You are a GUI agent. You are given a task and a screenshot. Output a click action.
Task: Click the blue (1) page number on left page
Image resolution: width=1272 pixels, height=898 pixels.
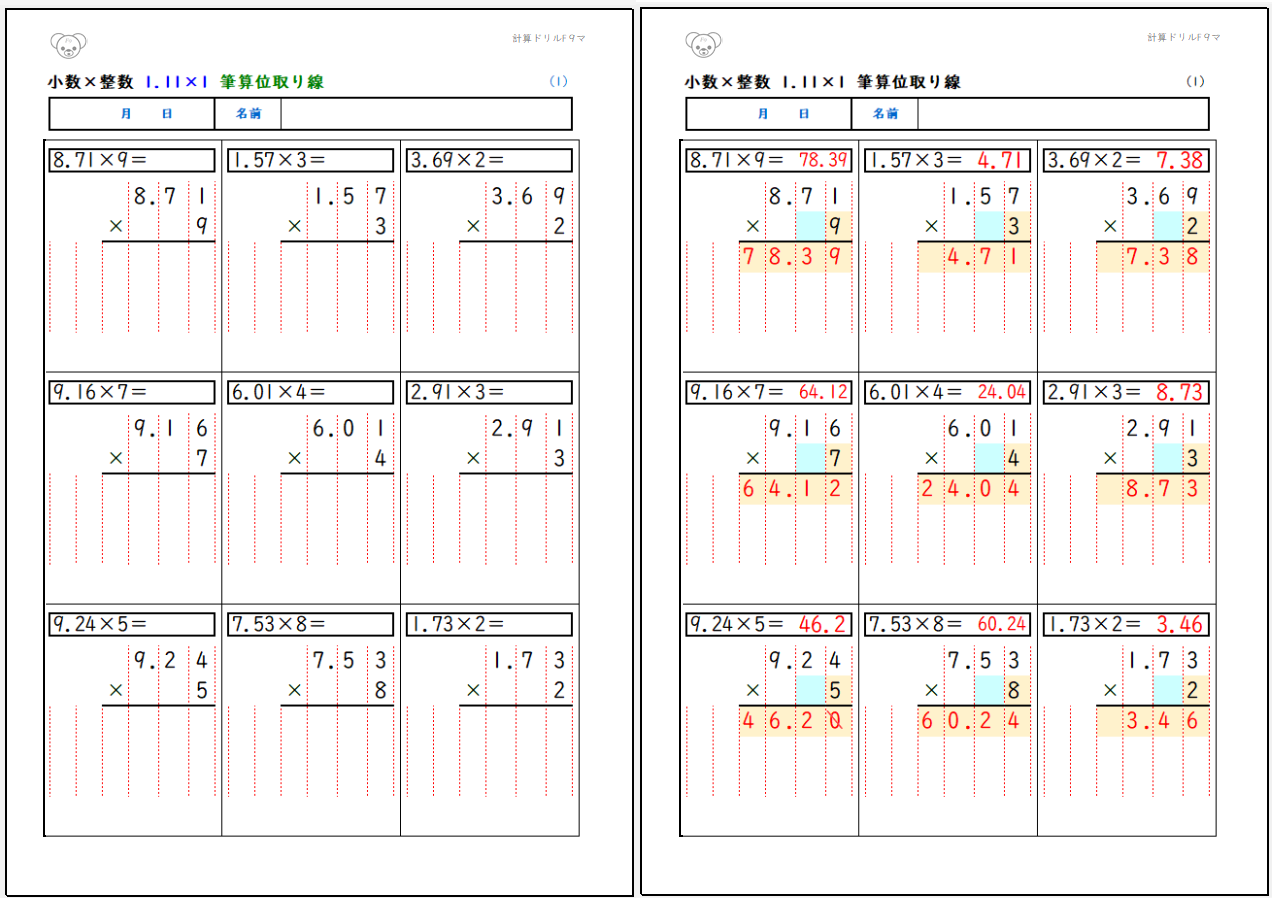558,82
